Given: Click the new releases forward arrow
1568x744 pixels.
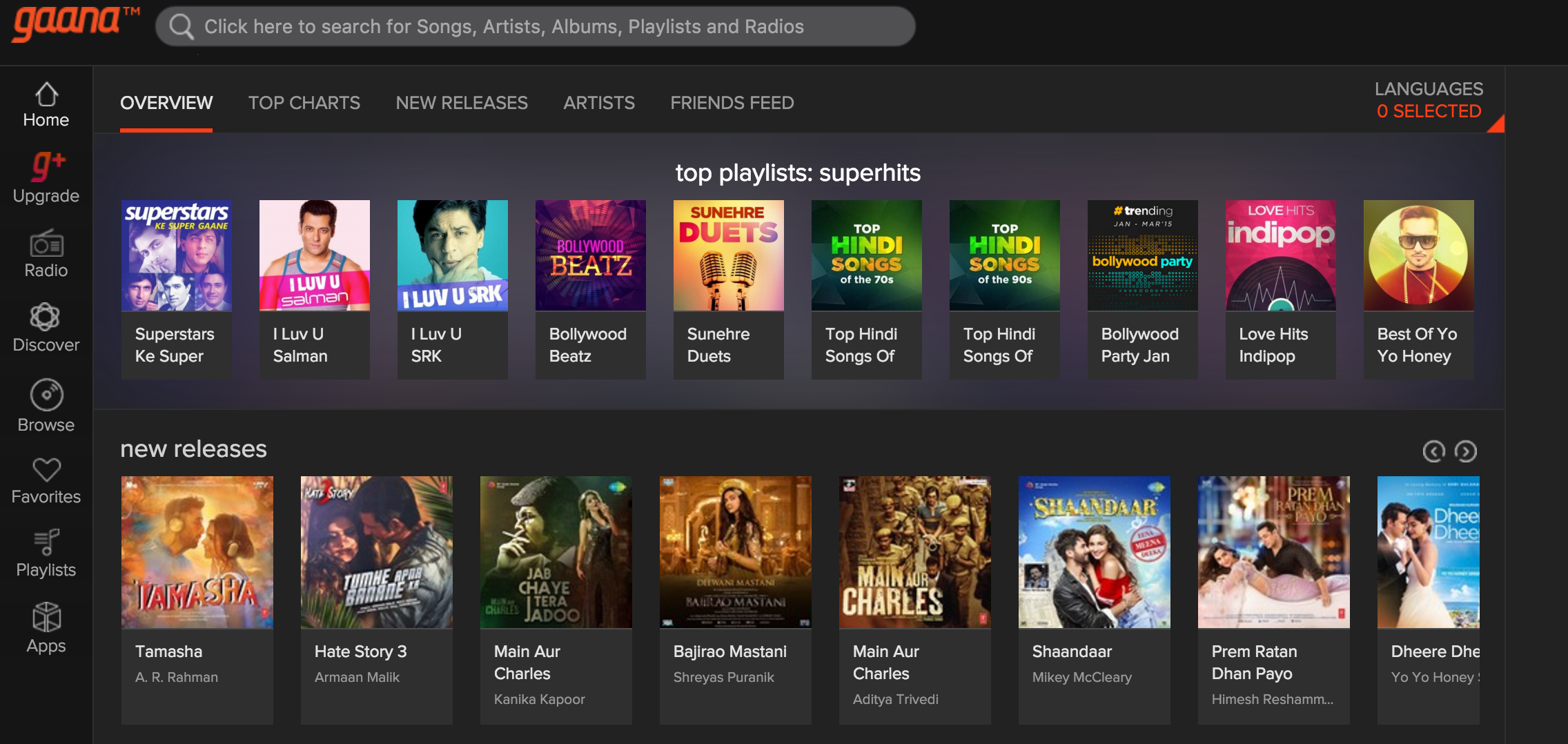Looking at the screenshot, I should point(1467,451).
